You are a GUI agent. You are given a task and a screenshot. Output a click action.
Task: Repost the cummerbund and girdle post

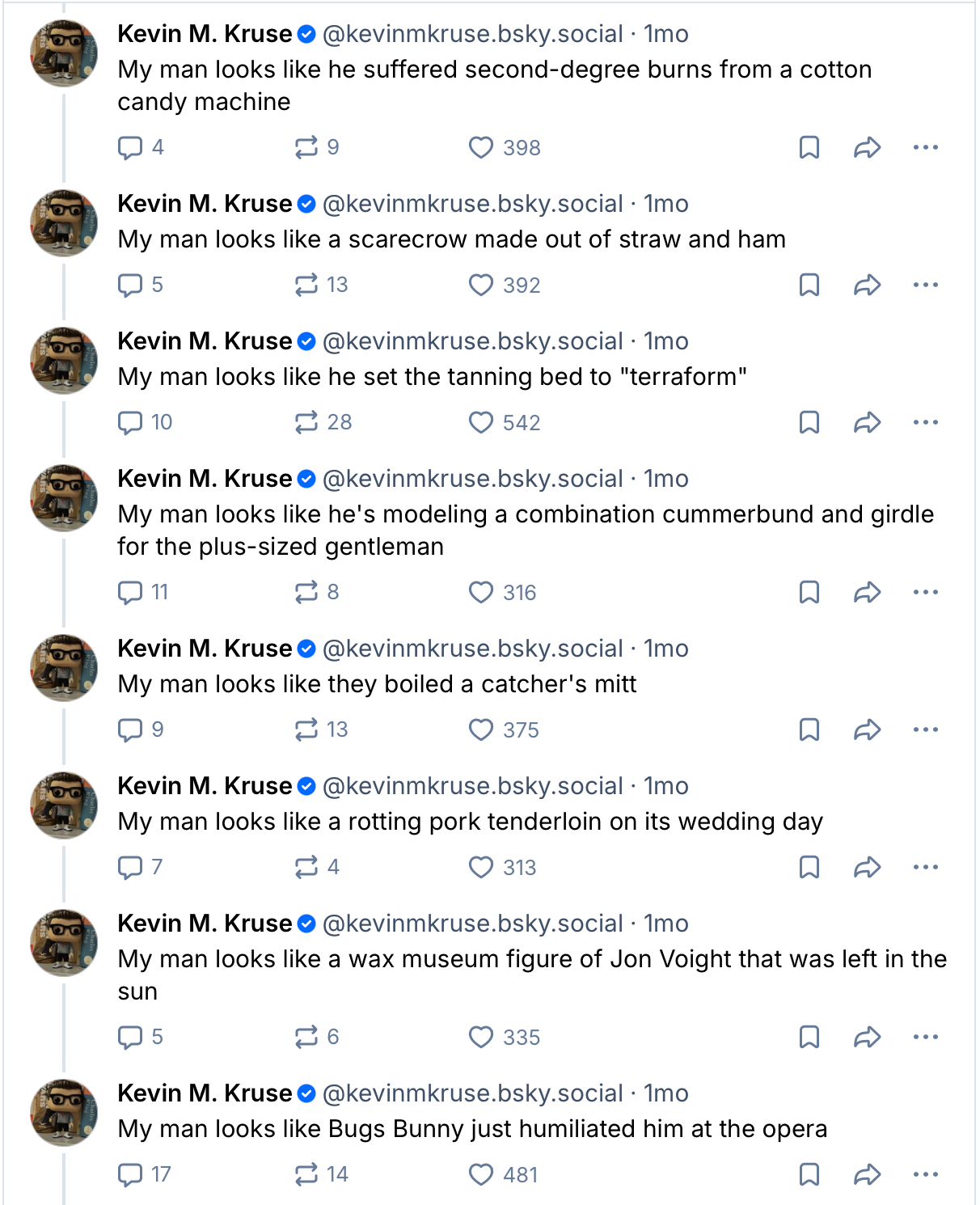[x=306, y=592]
